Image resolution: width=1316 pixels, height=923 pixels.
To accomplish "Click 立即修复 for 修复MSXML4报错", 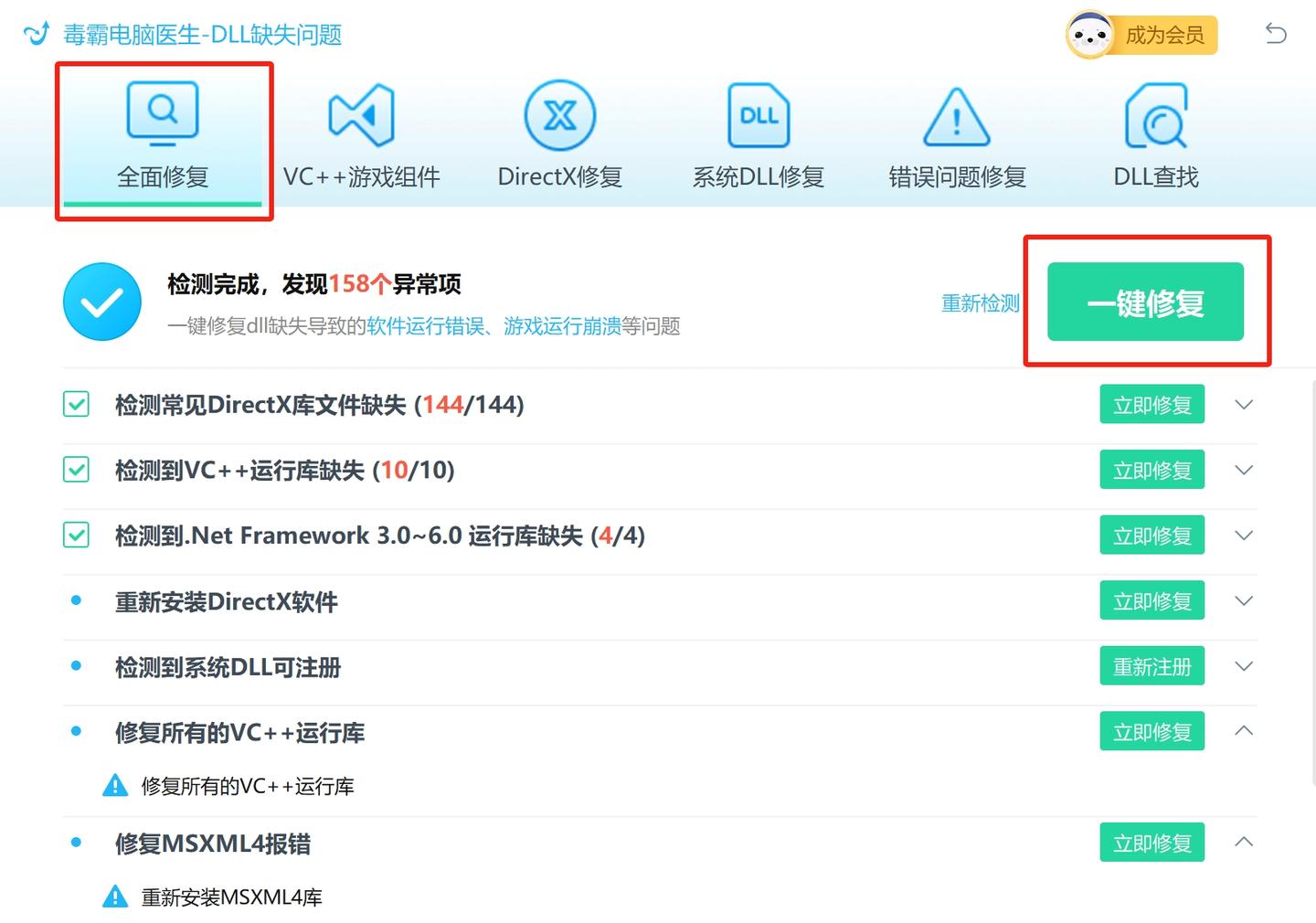I will coord(1151,843).
